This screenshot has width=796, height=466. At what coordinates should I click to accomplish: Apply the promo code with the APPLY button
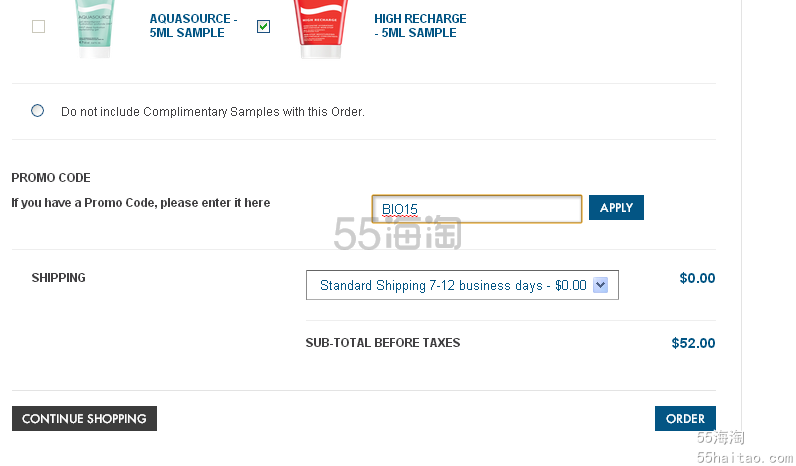(616, 208)
